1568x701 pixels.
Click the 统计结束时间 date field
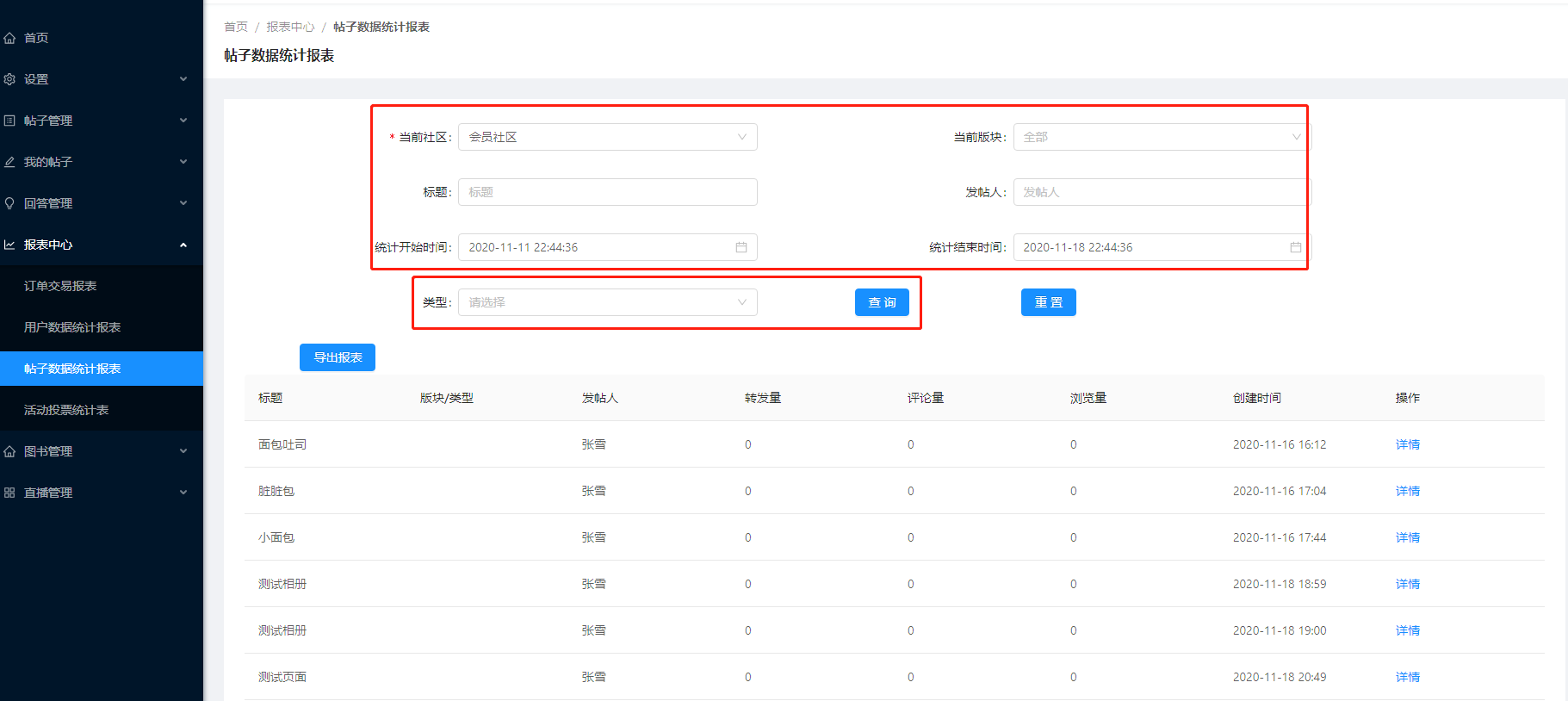coord(1162,247)
